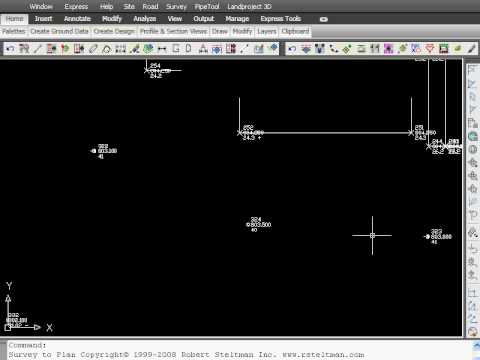Click the curve with endpoints icon
The width and height of the screenshot is (480, 360).
(x=334, y=49)
